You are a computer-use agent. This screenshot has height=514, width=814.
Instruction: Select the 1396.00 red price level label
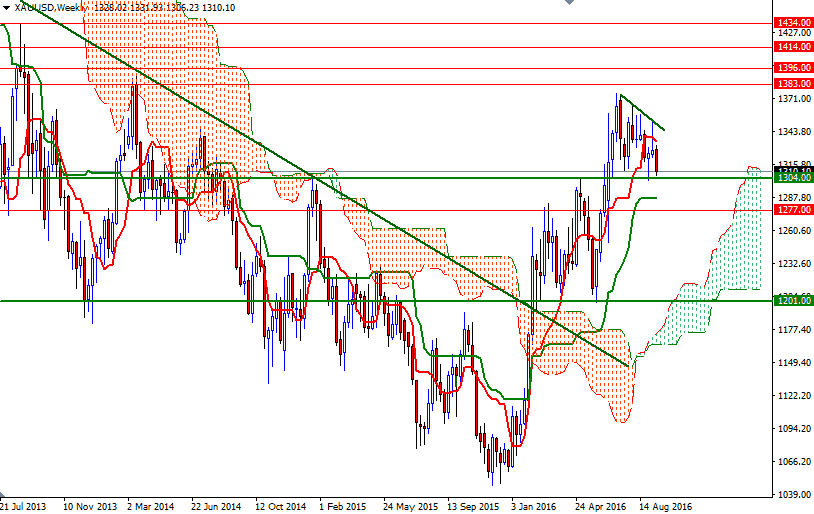click(793, 68)
